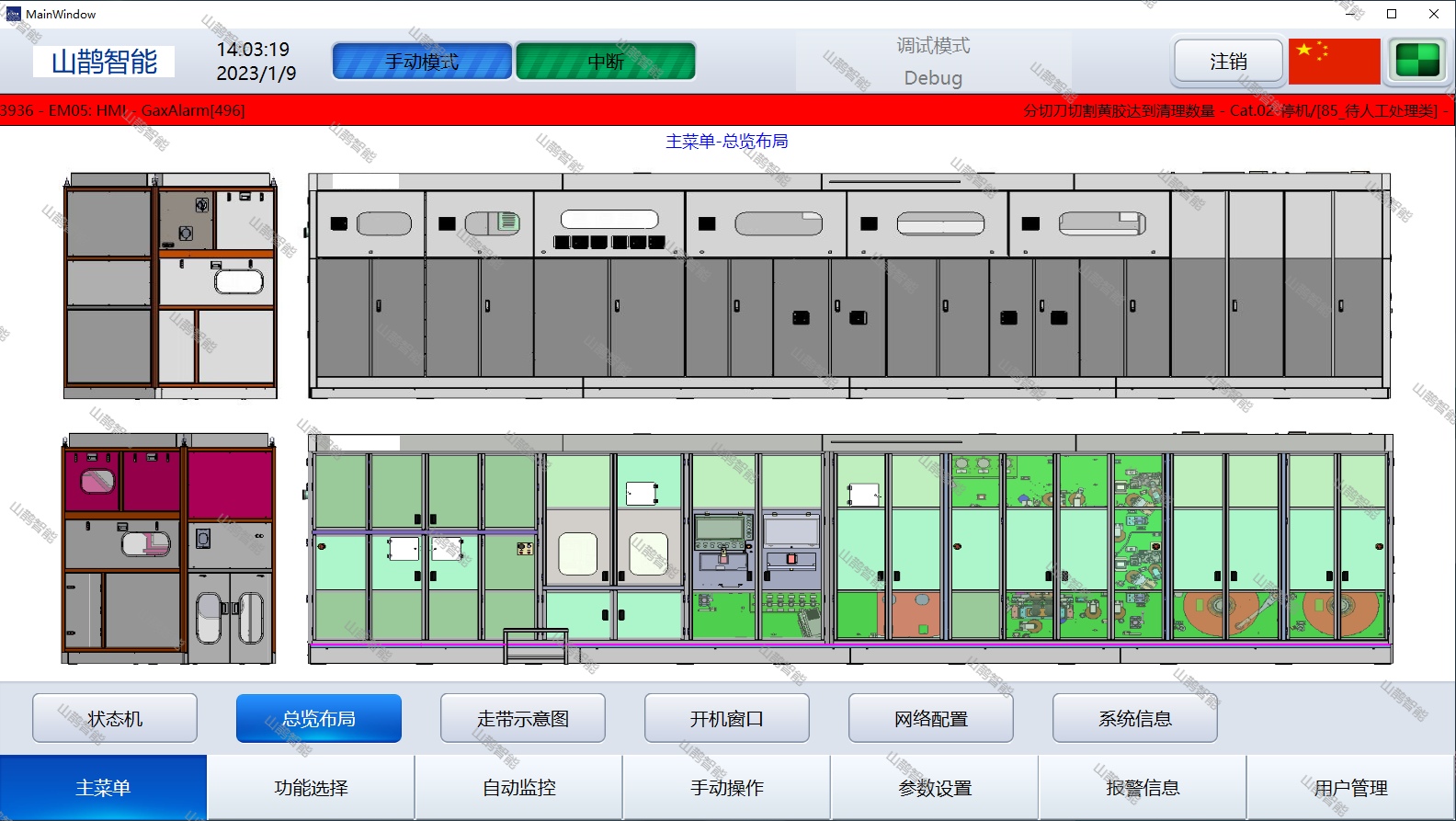Click the green squares icon top right
Image resolution: width=1456 pixels, height=821 pixels.
point(1416,62)
